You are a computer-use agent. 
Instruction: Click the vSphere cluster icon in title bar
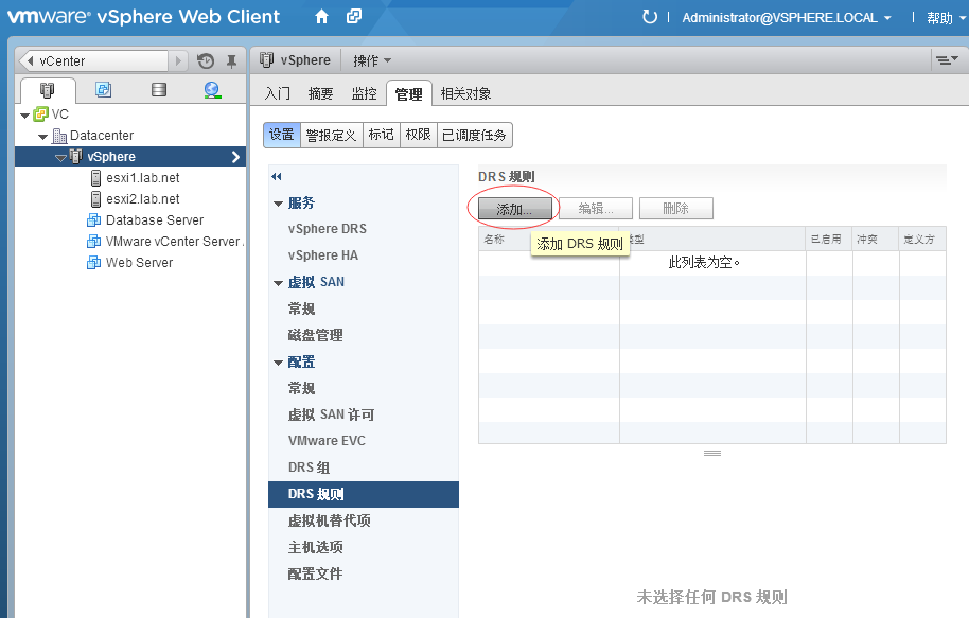[267, 60]
